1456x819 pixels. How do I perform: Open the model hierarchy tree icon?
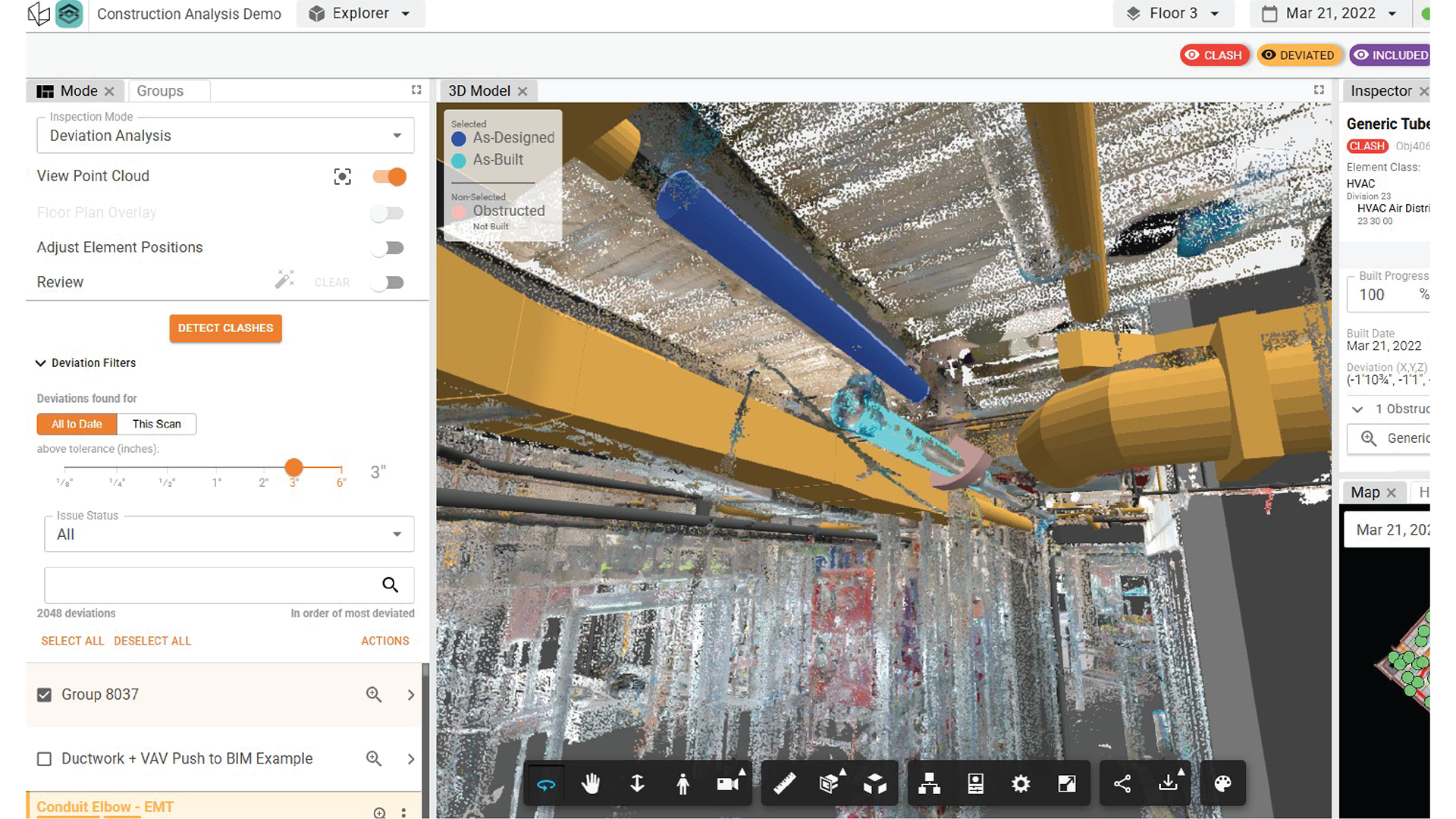tap(929, 783)
